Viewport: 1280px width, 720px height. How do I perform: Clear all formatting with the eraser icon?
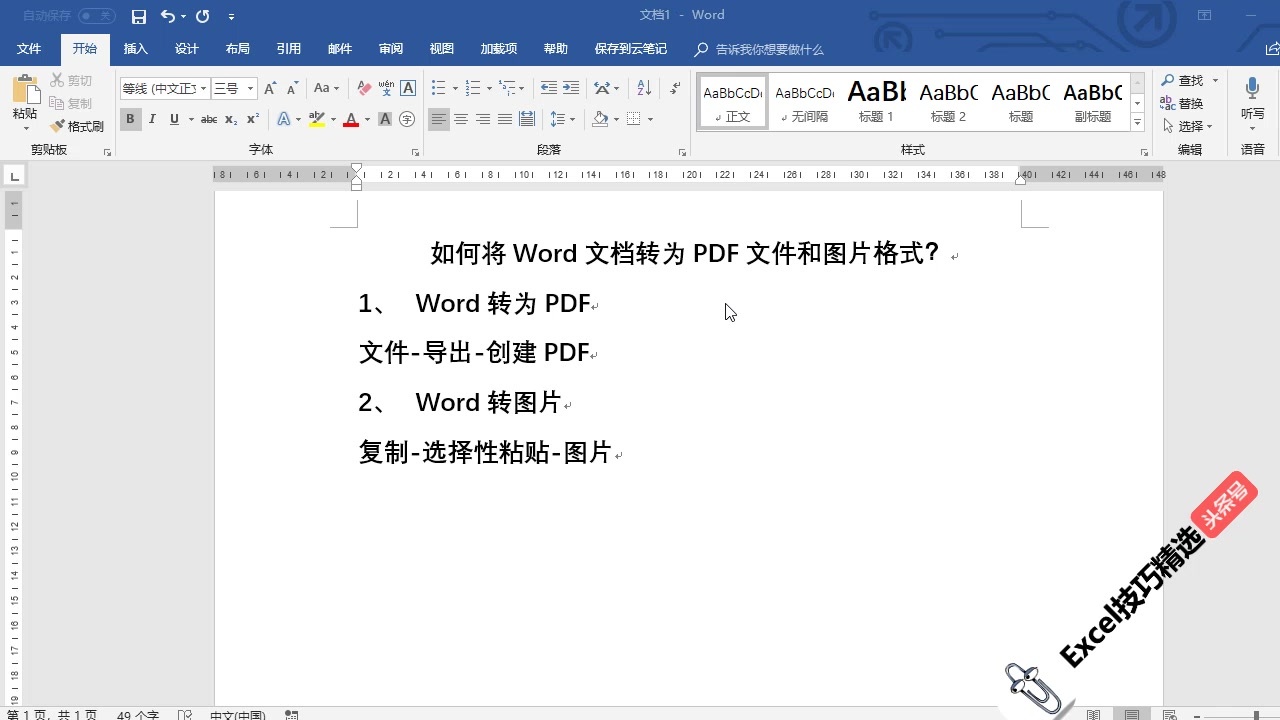pos(364,89)
